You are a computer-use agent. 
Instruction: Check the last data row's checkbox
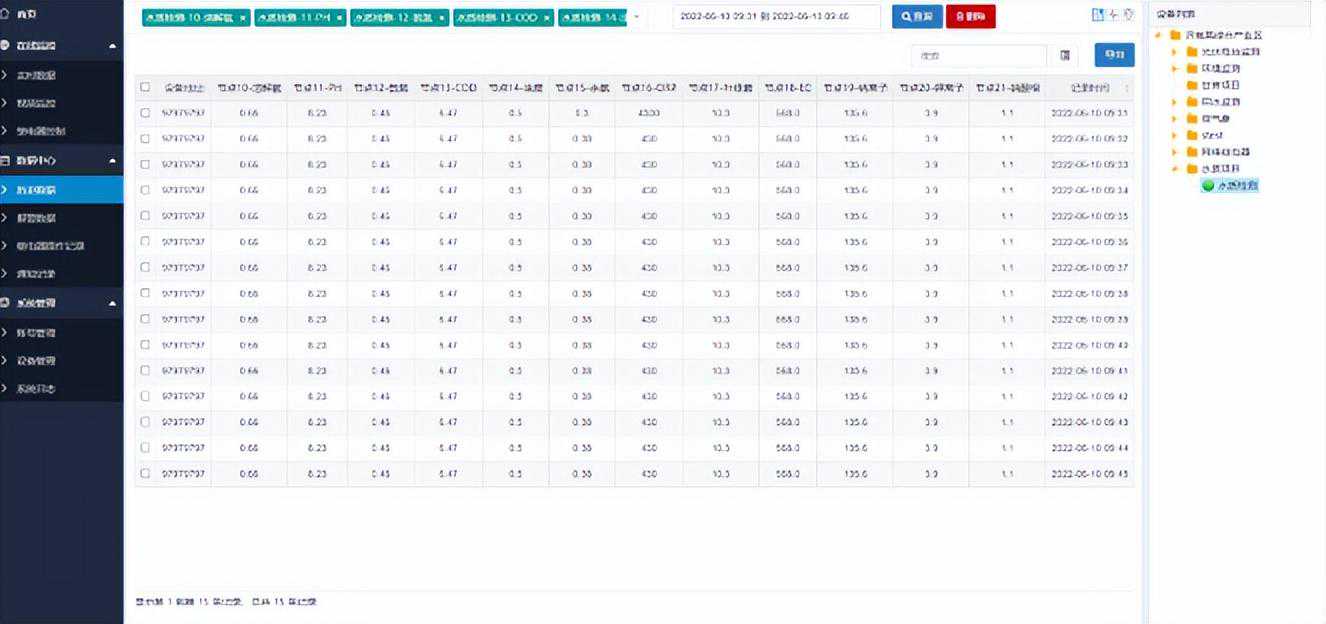145,473
